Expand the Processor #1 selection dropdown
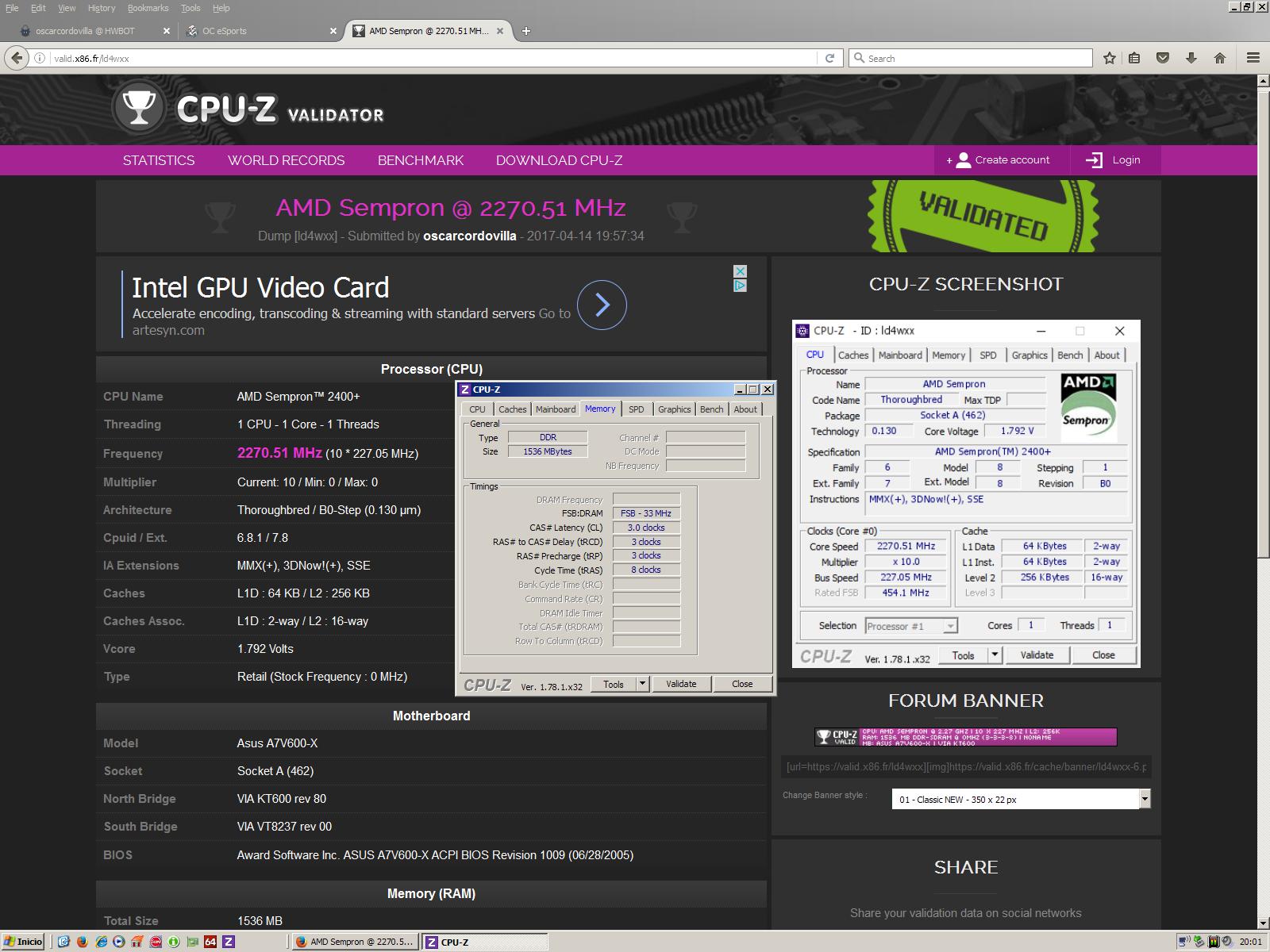The width and height of the screenshot is (1270, 952). [x=950, y=626]
